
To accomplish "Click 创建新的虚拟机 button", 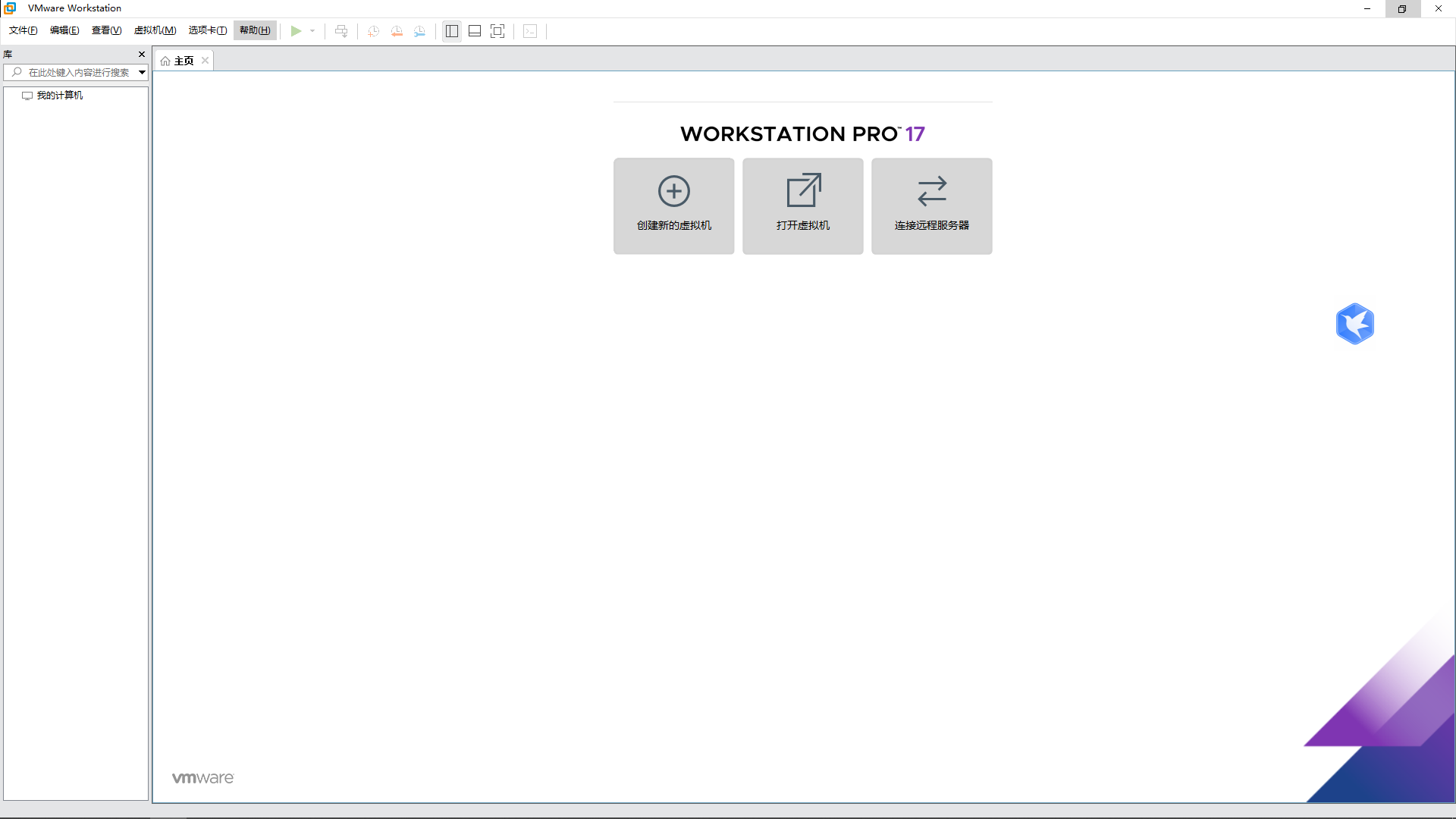I will (673, 206).
